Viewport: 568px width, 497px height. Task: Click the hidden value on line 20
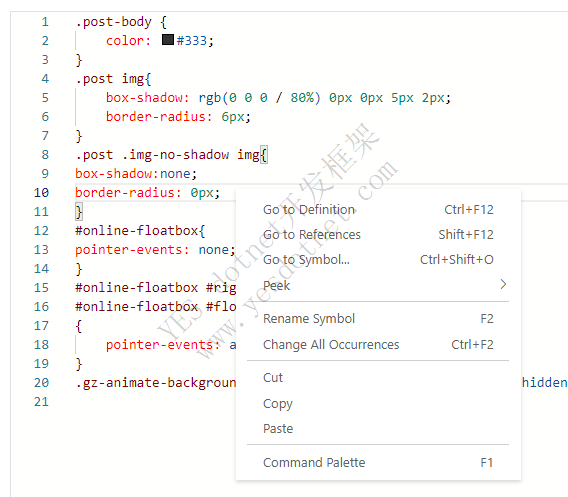[544, 383]
